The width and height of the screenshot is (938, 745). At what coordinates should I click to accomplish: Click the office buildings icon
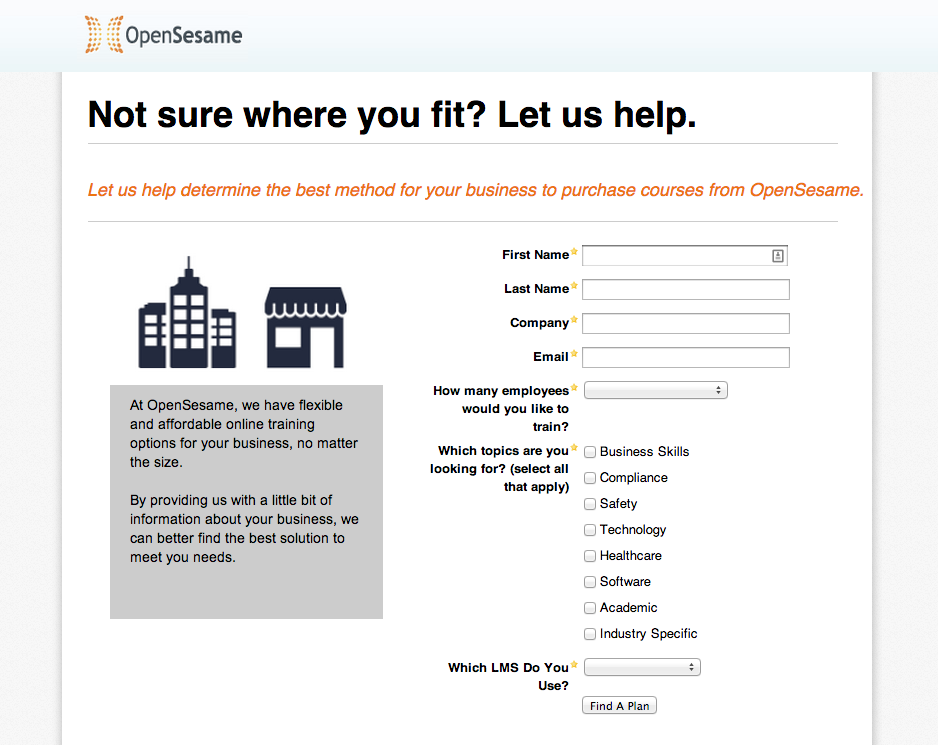click(x=187, y=314)
